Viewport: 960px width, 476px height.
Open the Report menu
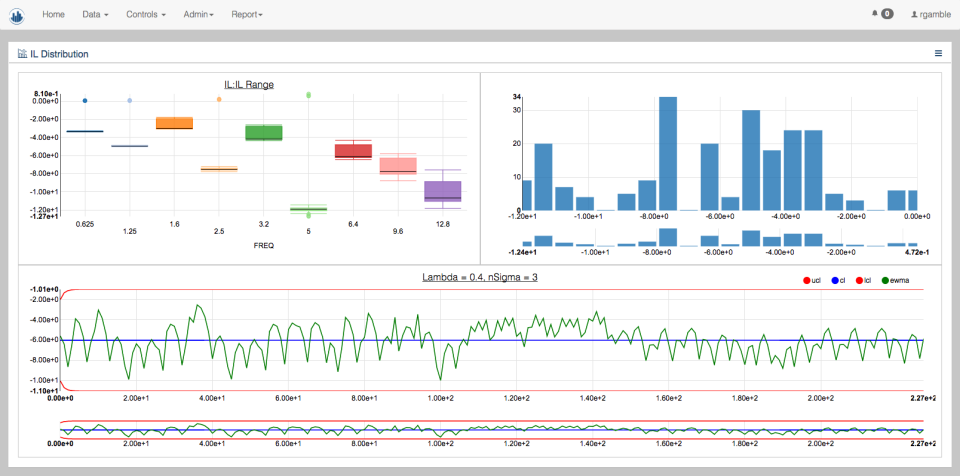[247, 15]
